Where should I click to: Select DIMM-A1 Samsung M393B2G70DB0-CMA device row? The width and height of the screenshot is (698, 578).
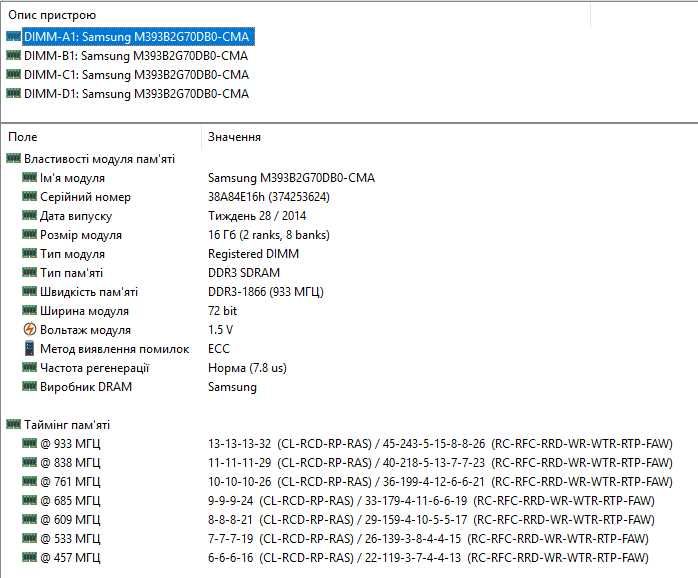click(138, 37)
